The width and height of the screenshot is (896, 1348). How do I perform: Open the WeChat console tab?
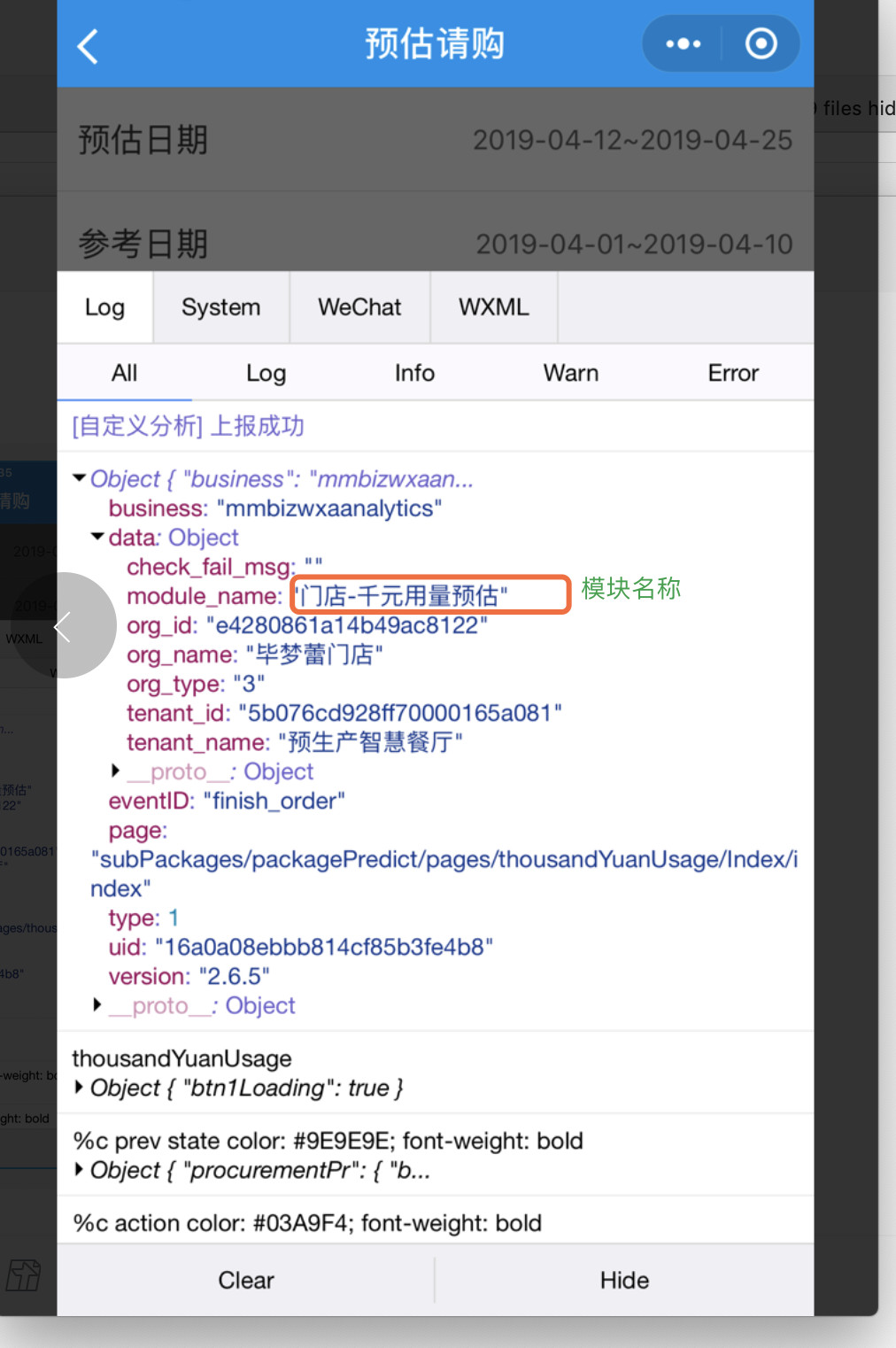(359, 307)
